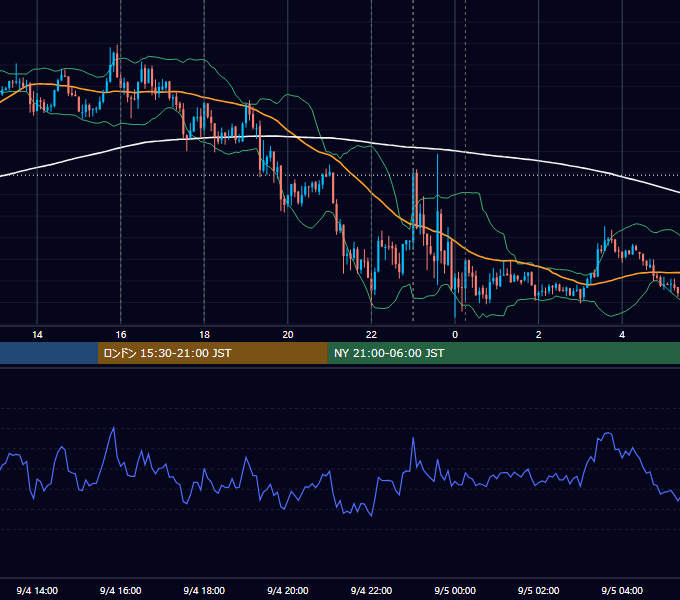Click the 9/4 18:00 date label
This screenshot has width=680, height=600.
204,590
